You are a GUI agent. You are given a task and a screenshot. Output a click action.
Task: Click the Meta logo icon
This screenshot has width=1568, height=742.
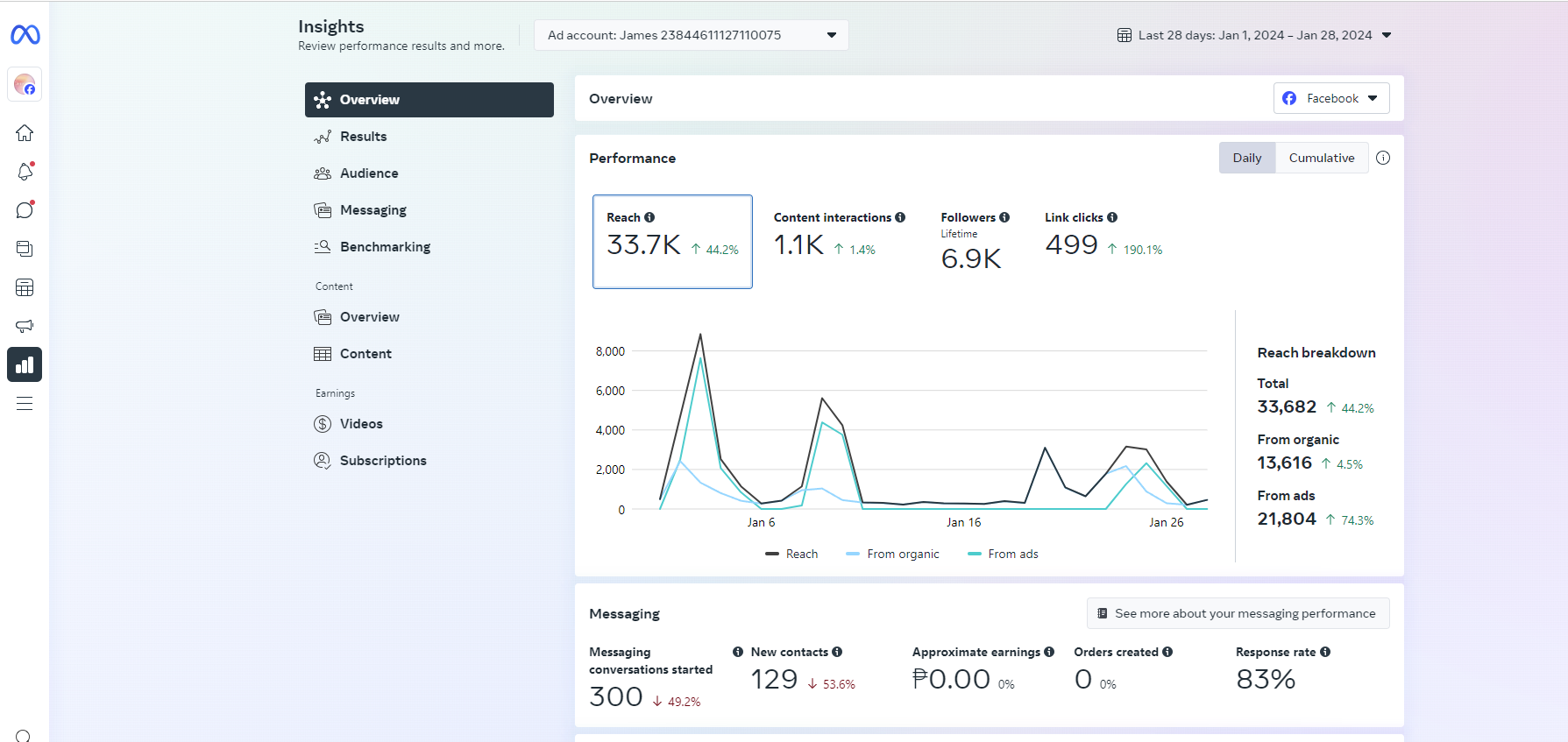point(25,35)
